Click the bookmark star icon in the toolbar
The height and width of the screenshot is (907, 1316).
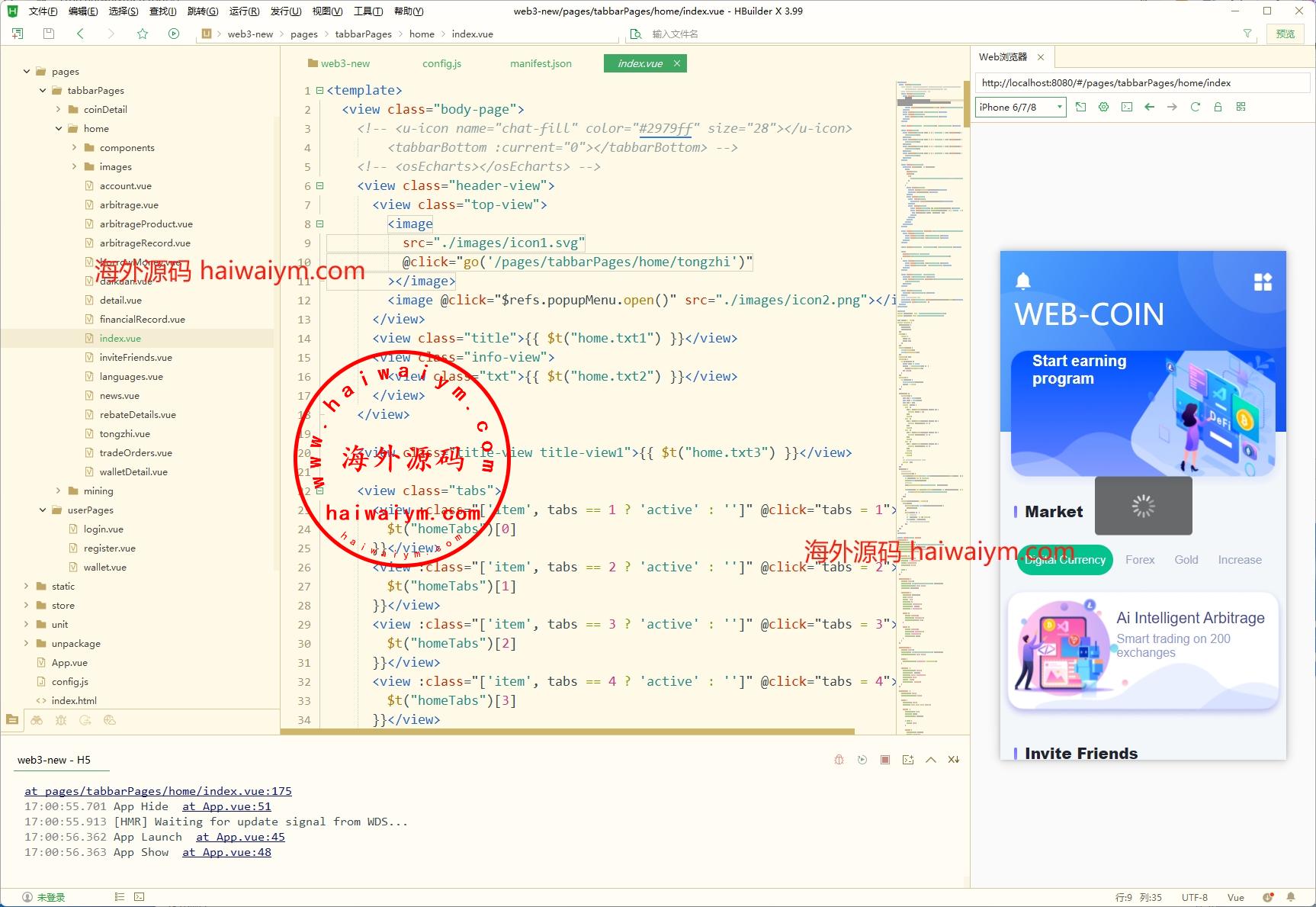(143, 34)
